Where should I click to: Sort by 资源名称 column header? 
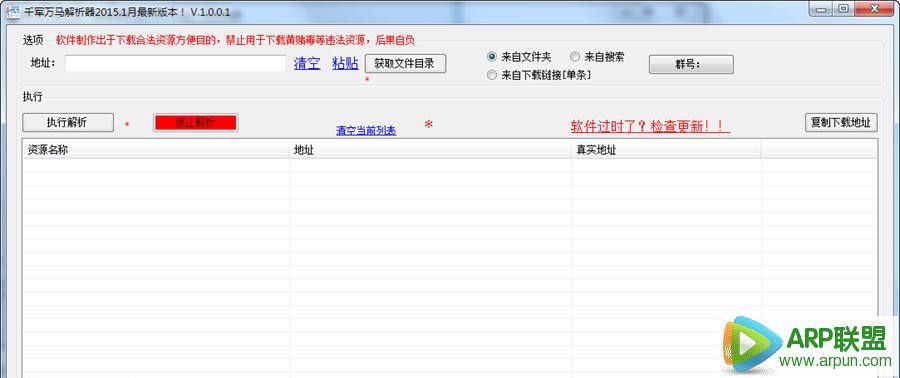pos(156,150)
